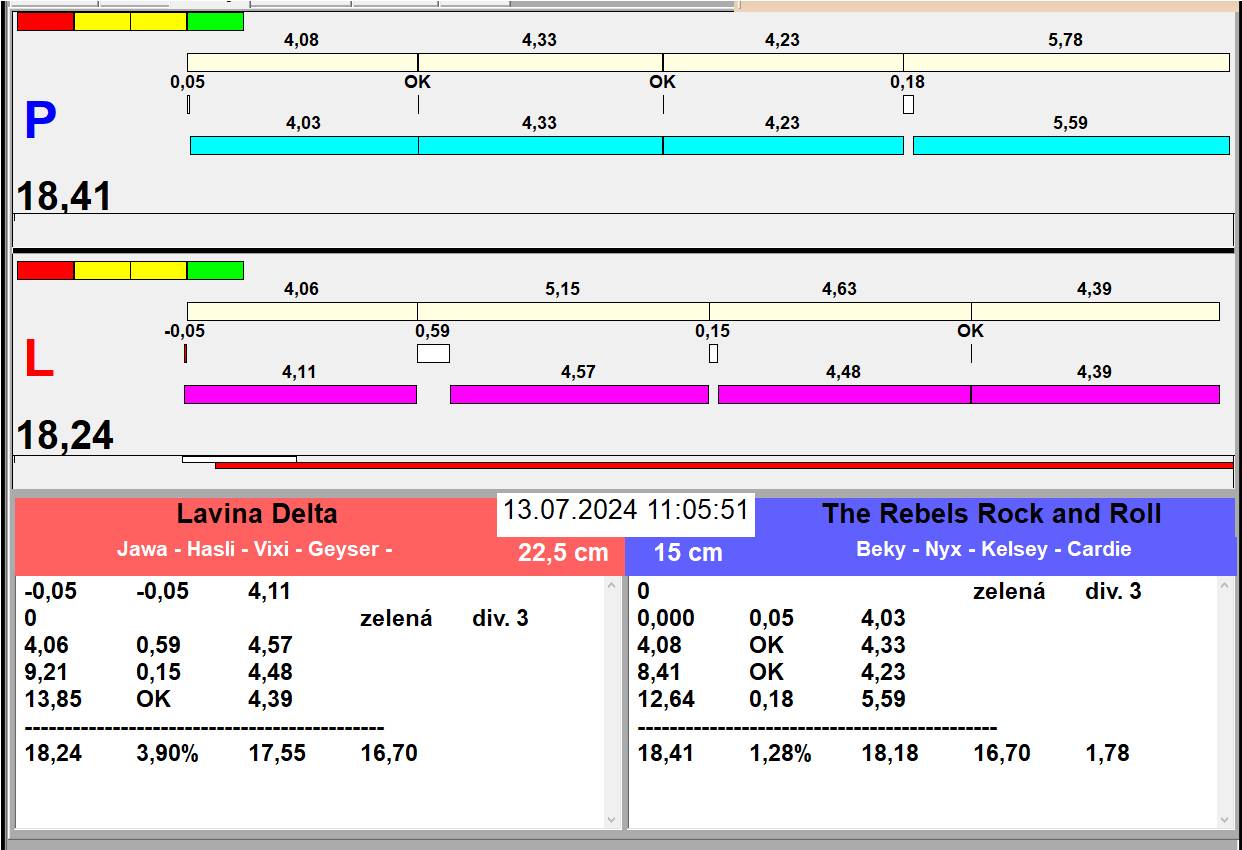Image resolution: width=1242 pixels, height=850 pixels.
Task: Click the red start light in lane L
Action: click(45, 270)
